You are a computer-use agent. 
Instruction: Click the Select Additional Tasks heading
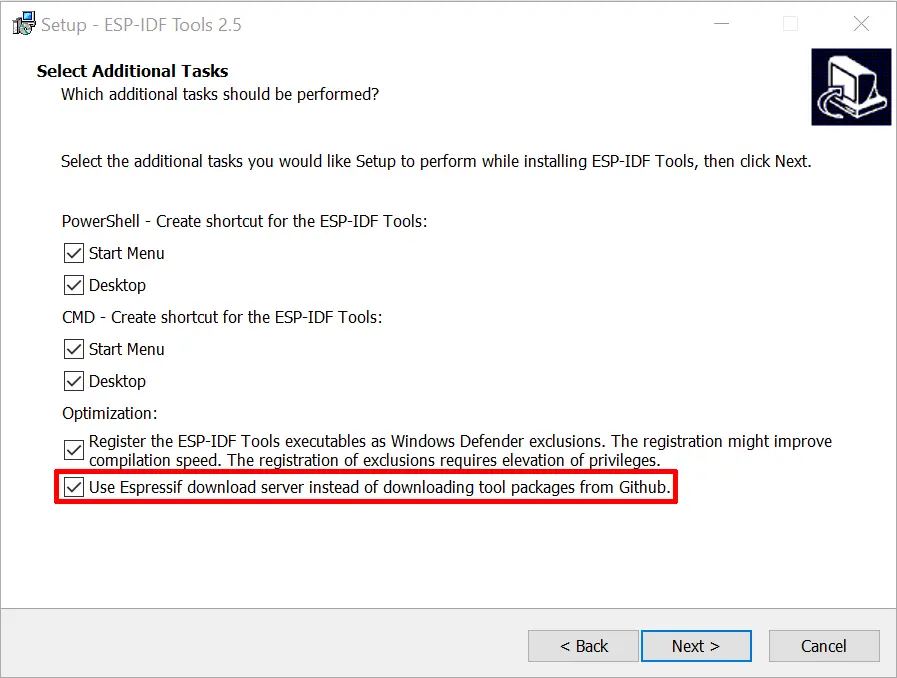click(132, 71)
